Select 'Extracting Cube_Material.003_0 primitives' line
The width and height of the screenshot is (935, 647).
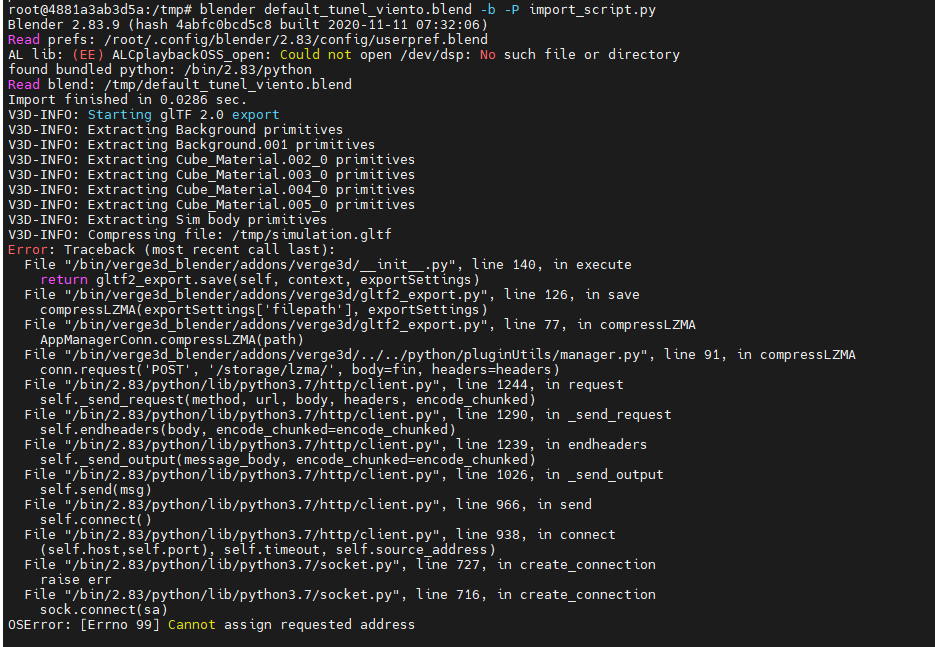coord(211,175)
